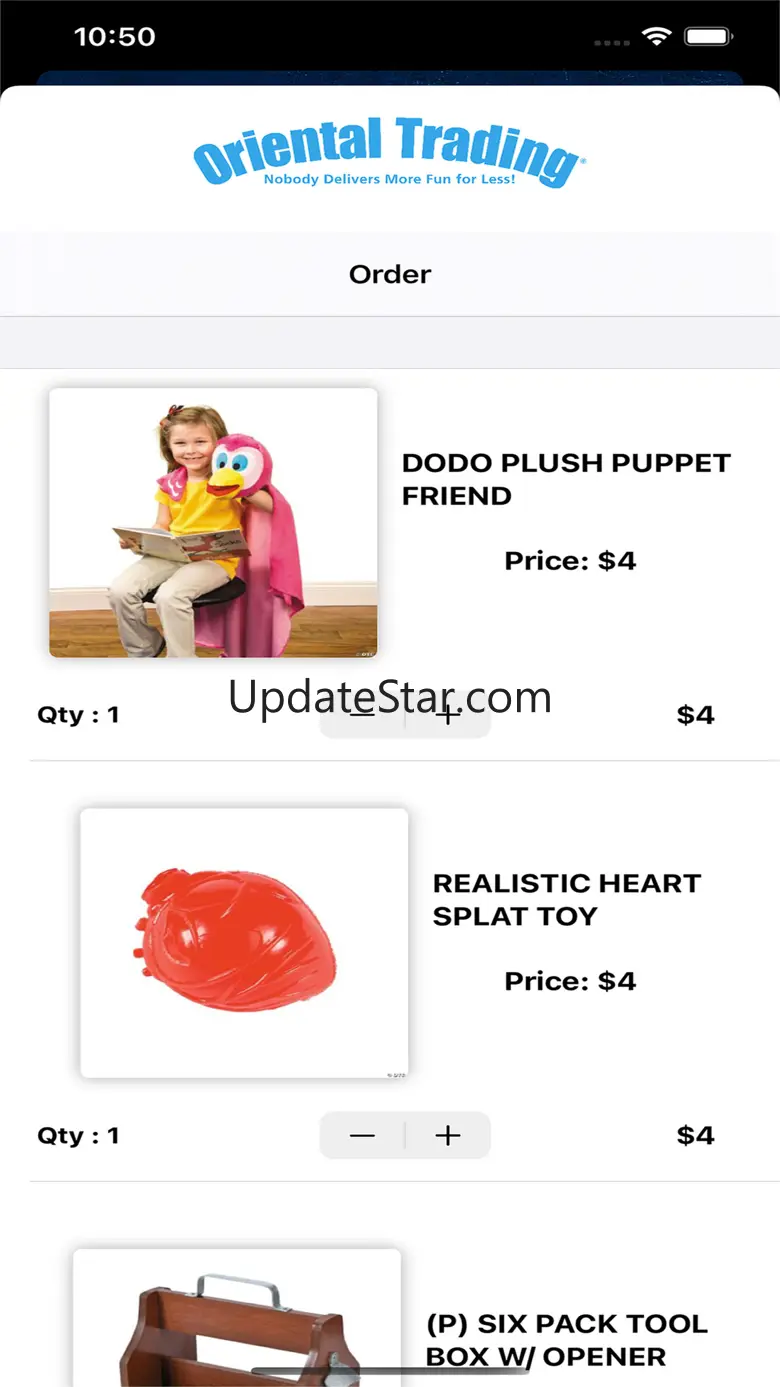The height and width of the screenshot is (1387, 780).
Task: Select the Realistic Heart Splat Toy title
Action: click(567, 899)
